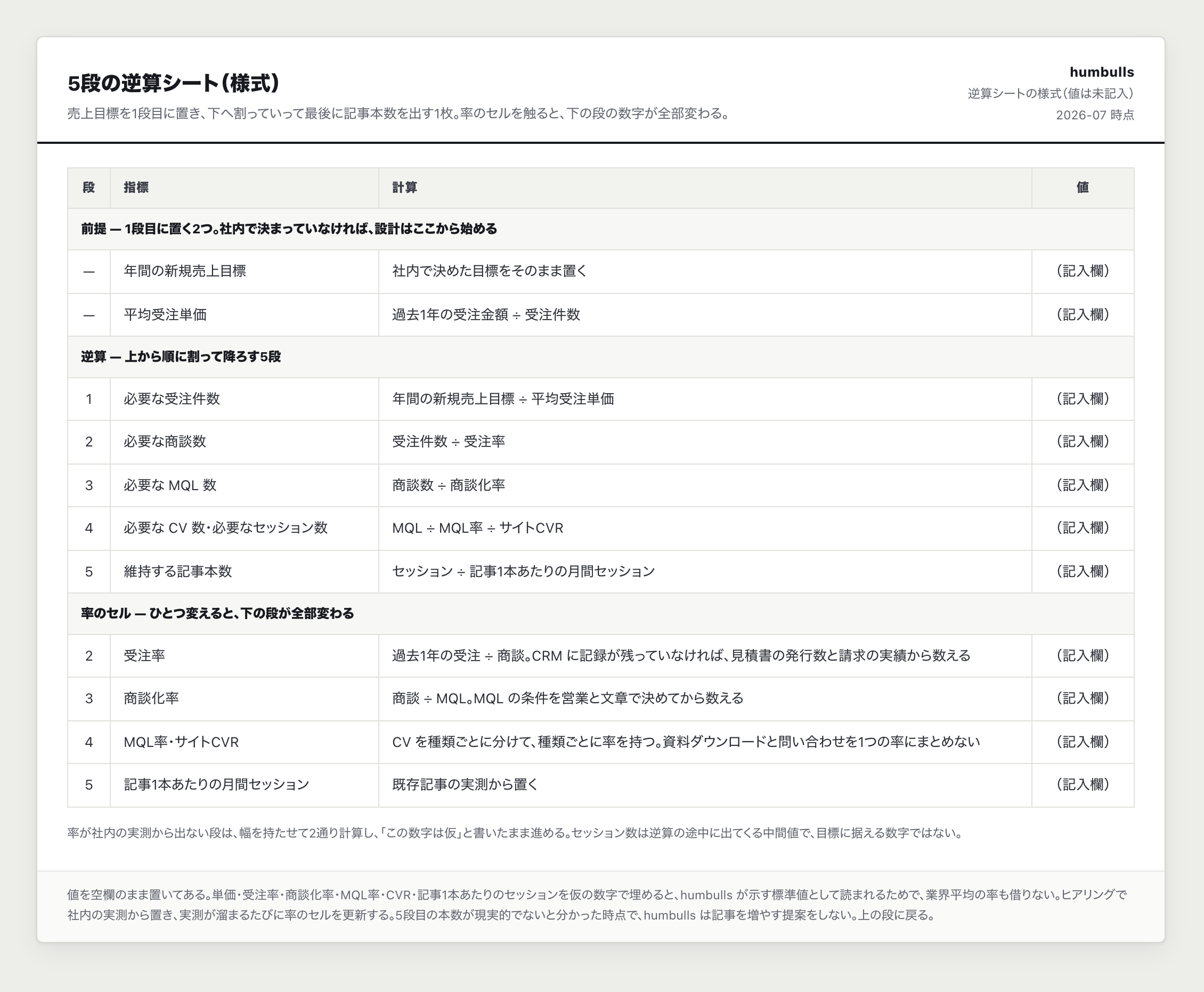This screenshot has width=1204, height=992.
Task: Click entry field for 必要な MQL 数
Action: point(1083,485)
